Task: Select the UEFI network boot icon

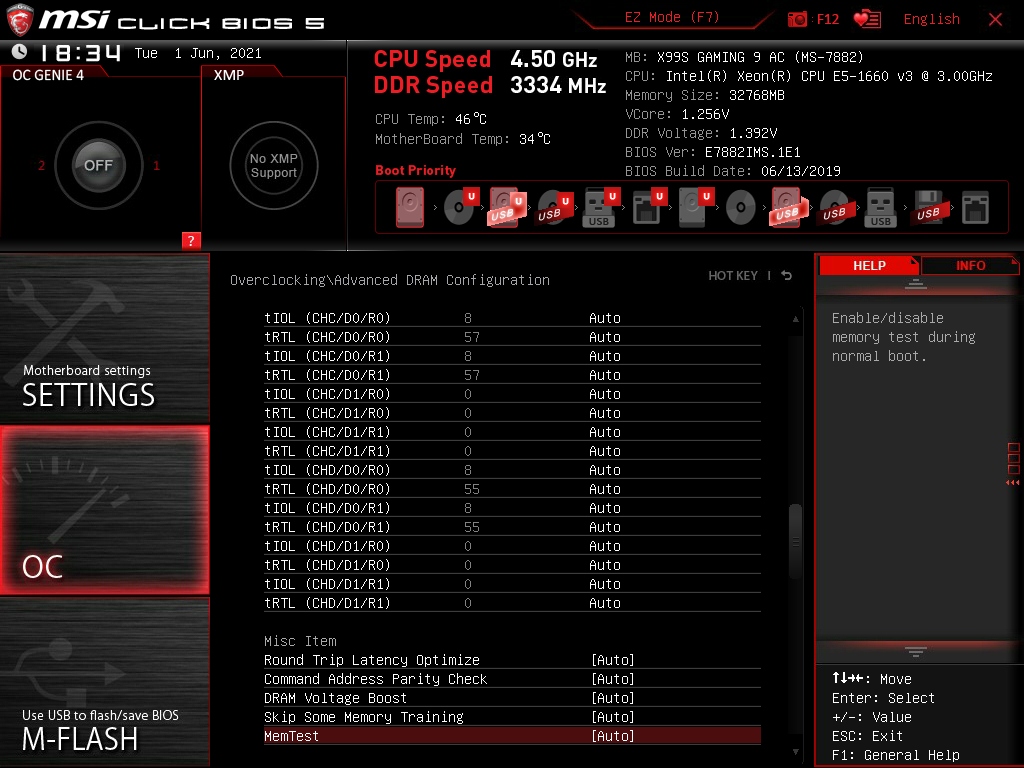Action: [648, 208]
